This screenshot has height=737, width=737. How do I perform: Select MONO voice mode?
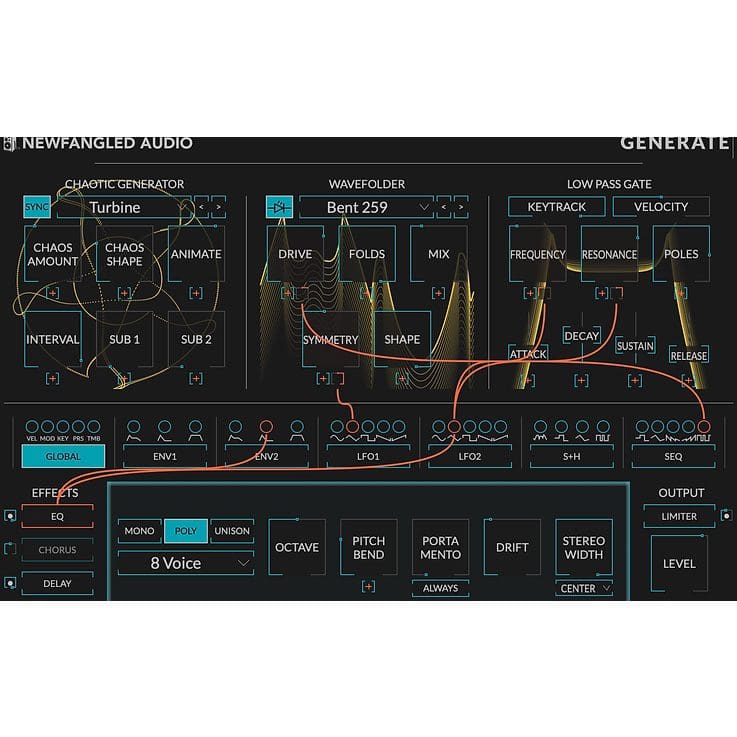coord(140,531)
